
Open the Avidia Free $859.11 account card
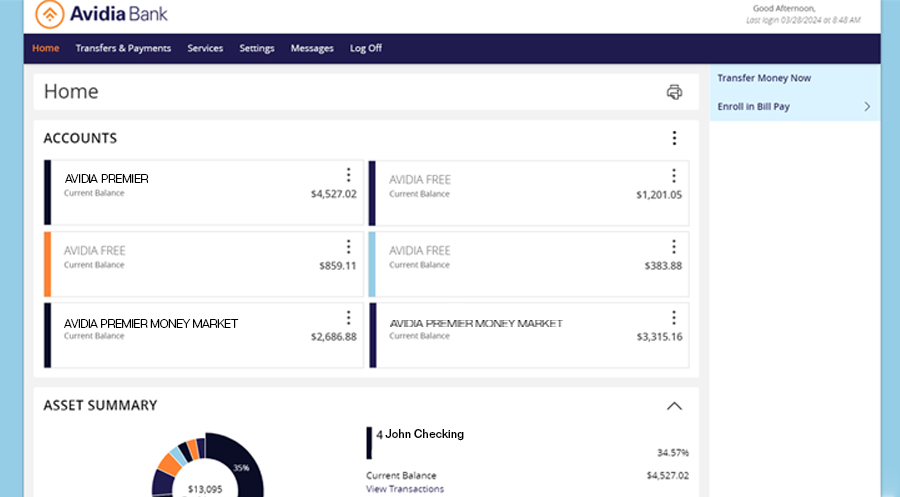[x=204, y=264]
